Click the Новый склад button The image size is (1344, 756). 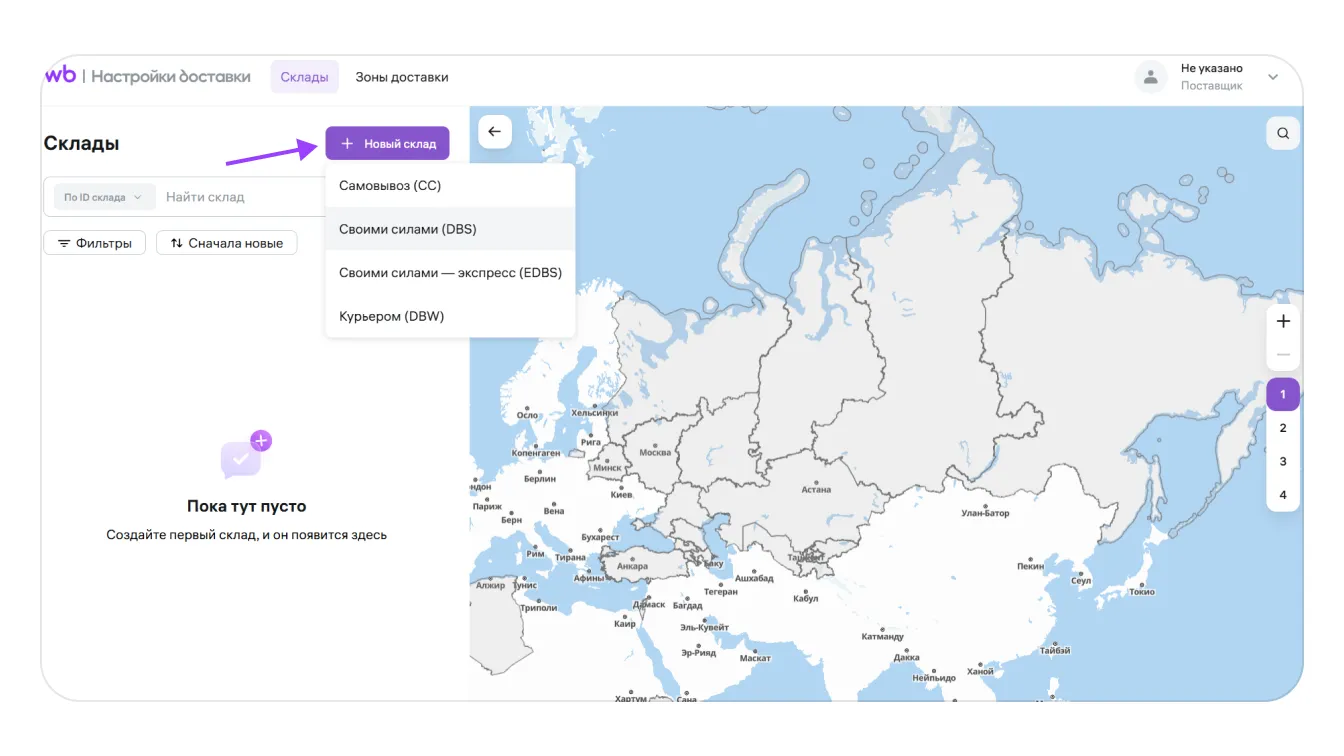tap(387, 143)
